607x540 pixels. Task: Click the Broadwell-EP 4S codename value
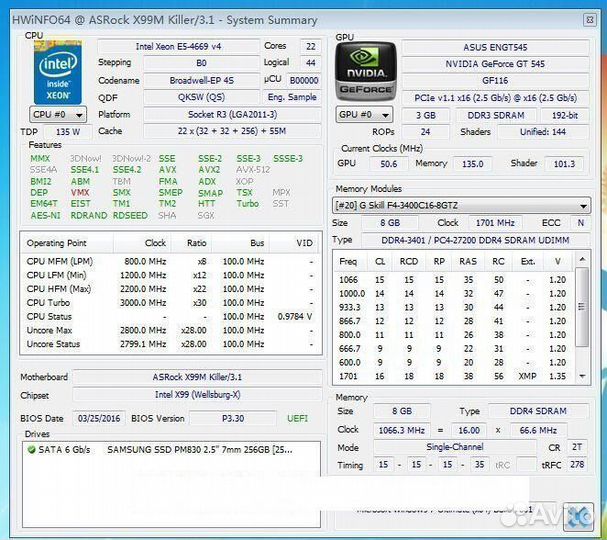click(x=201, y=81)
